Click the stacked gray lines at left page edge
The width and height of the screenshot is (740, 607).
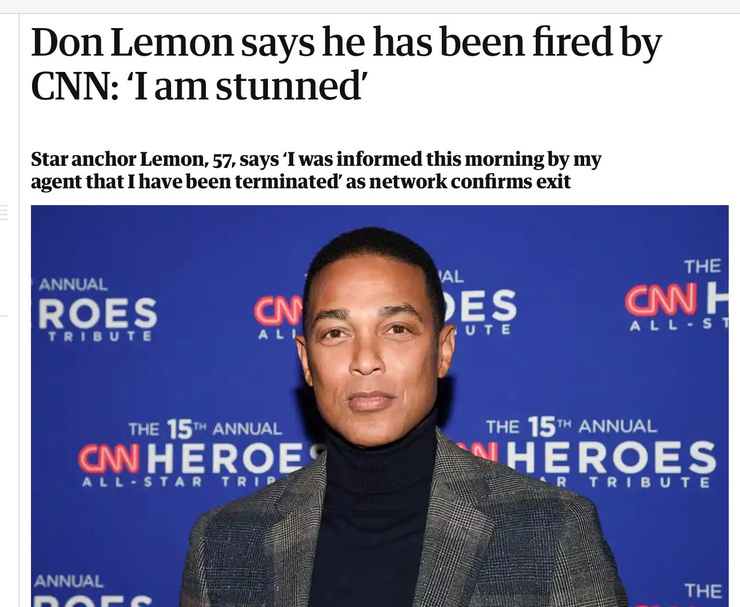click(4, 212)
